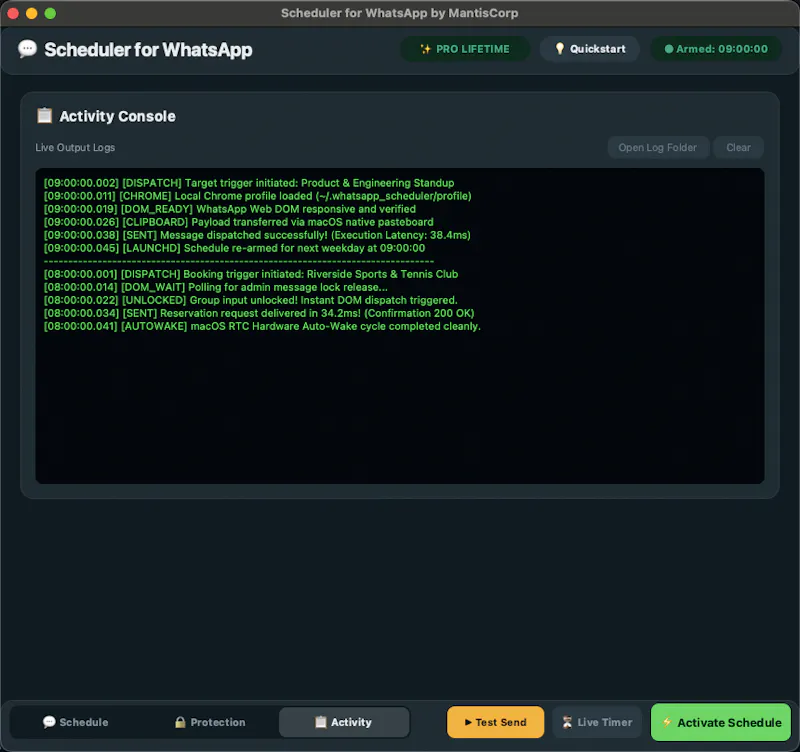
Task: Click the [LAUNCHD] Schedule re-armed log line
Action: [234, 248]
